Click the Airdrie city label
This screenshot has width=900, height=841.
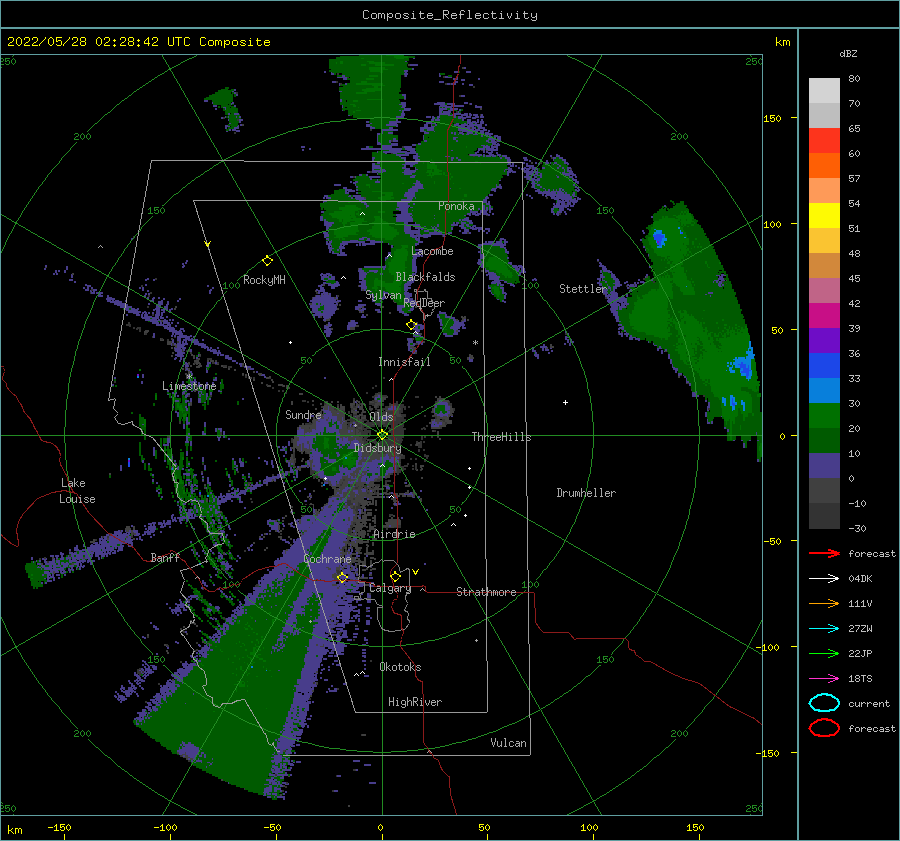point(394,534)
